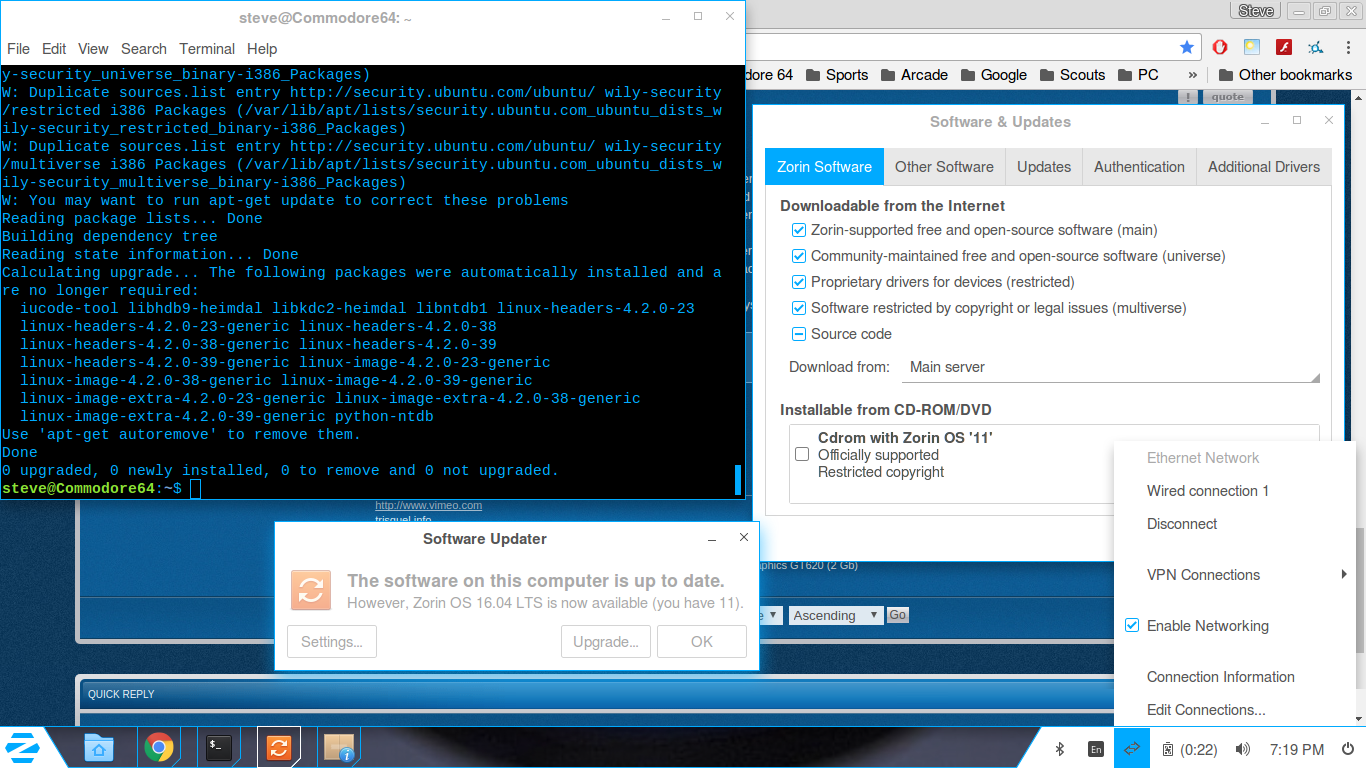Switch to Chrome in the taskbar
The image size is (1366, 768).
158,747
